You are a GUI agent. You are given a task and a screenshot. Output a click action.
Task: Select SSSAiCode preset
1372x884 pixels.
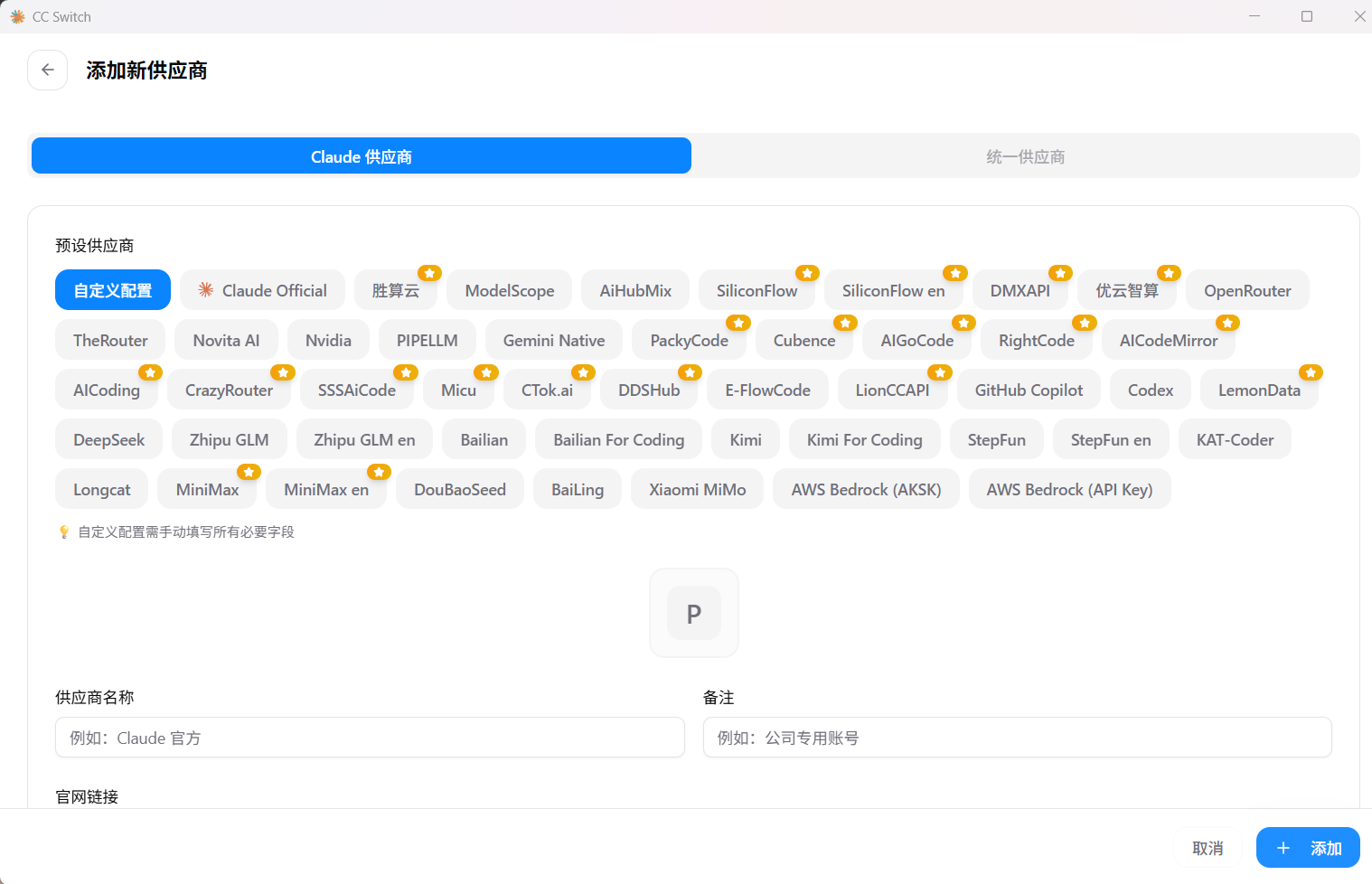click(x=357, y=390)
